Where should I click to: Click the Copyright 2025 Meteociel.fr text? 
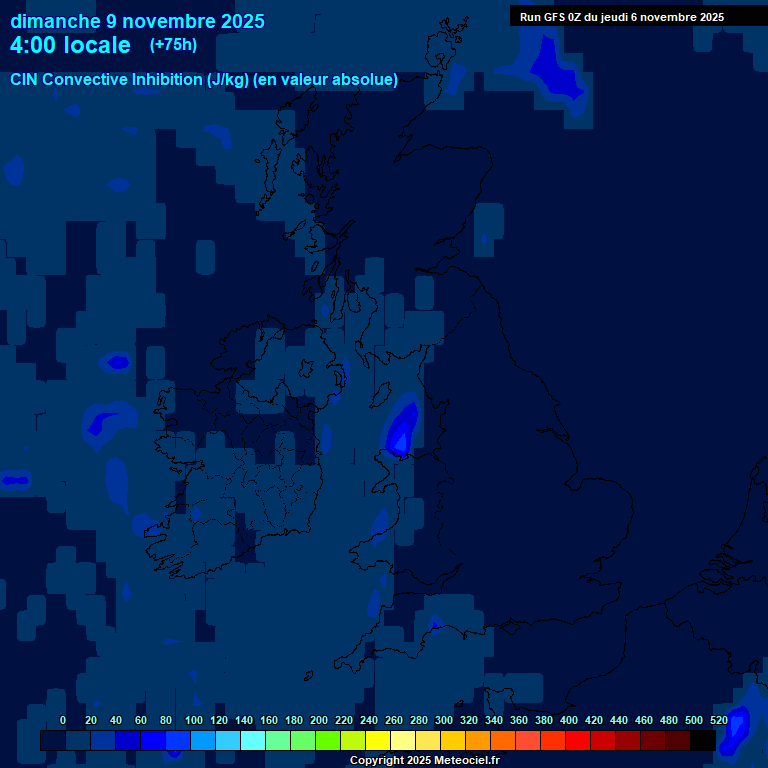[x=424, y=760]
